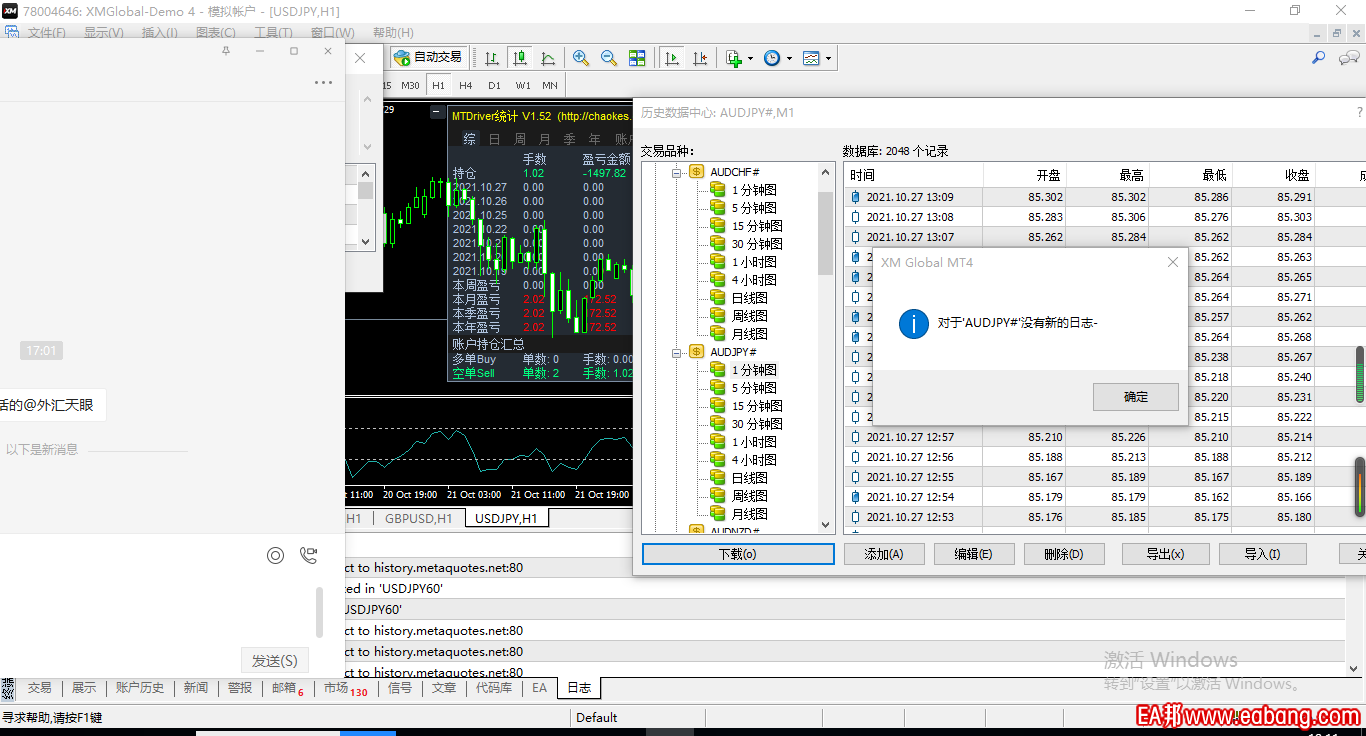Collapse the AUDCHF# tree node

[677, 172]
